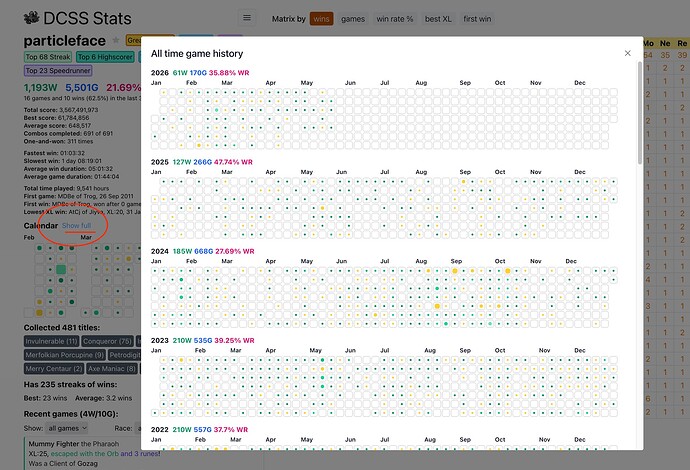690x470 pixels.
Task: Click the 2025 year heading
Action: click(159, 162)
